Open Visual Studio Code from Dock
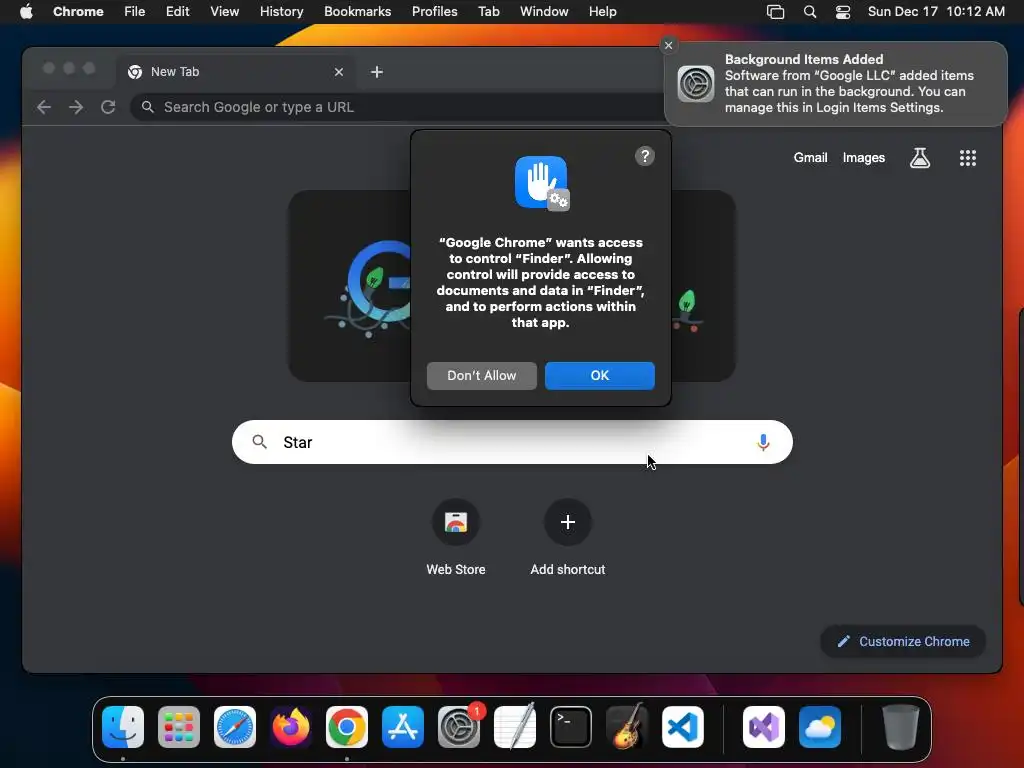Viewport: 1024px width, 768px height. pyautogui.click(x=683, y=727)
